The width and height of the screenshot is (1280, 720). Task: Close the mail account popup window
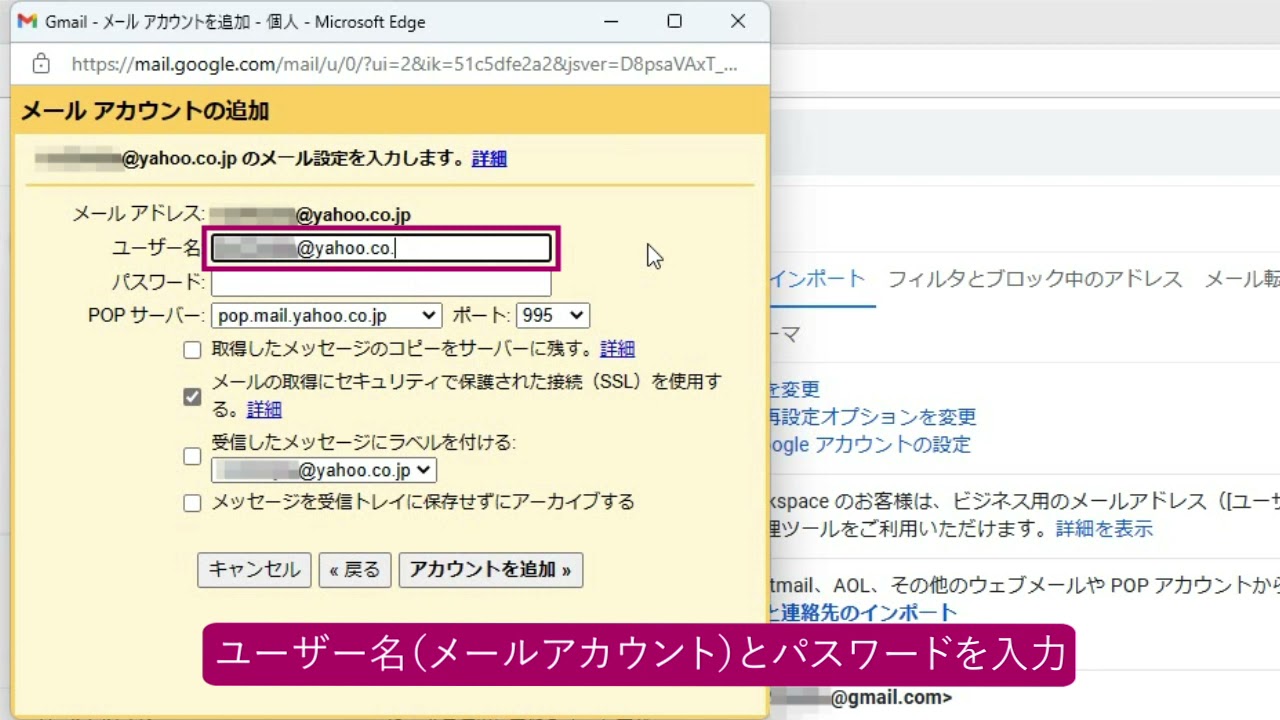click(x=738, y=21)
